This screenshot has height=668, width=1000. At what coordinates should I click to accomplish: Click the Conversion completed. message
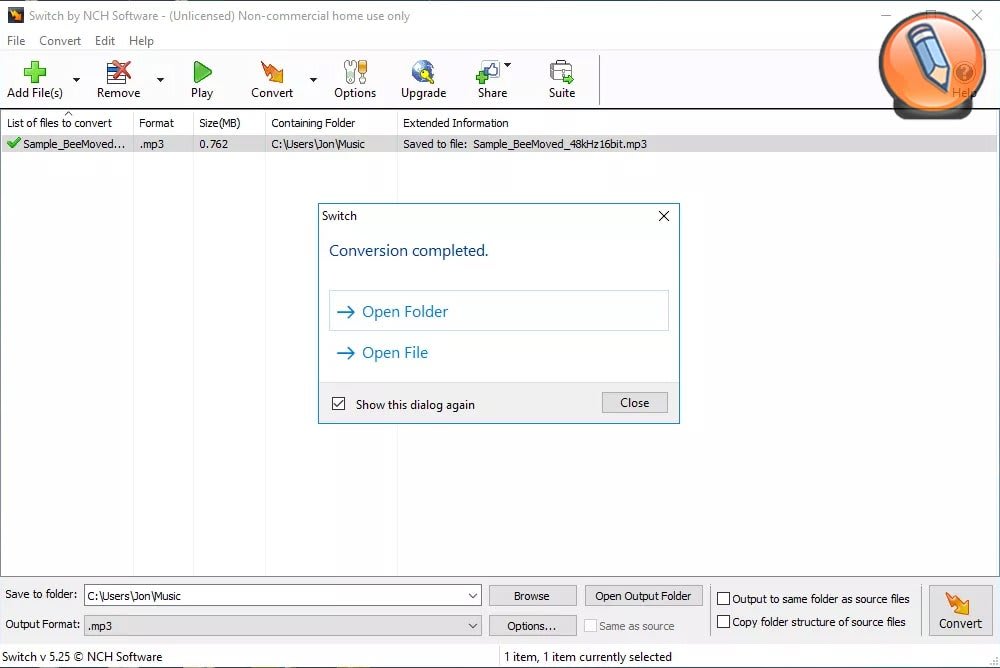point(409,251)
